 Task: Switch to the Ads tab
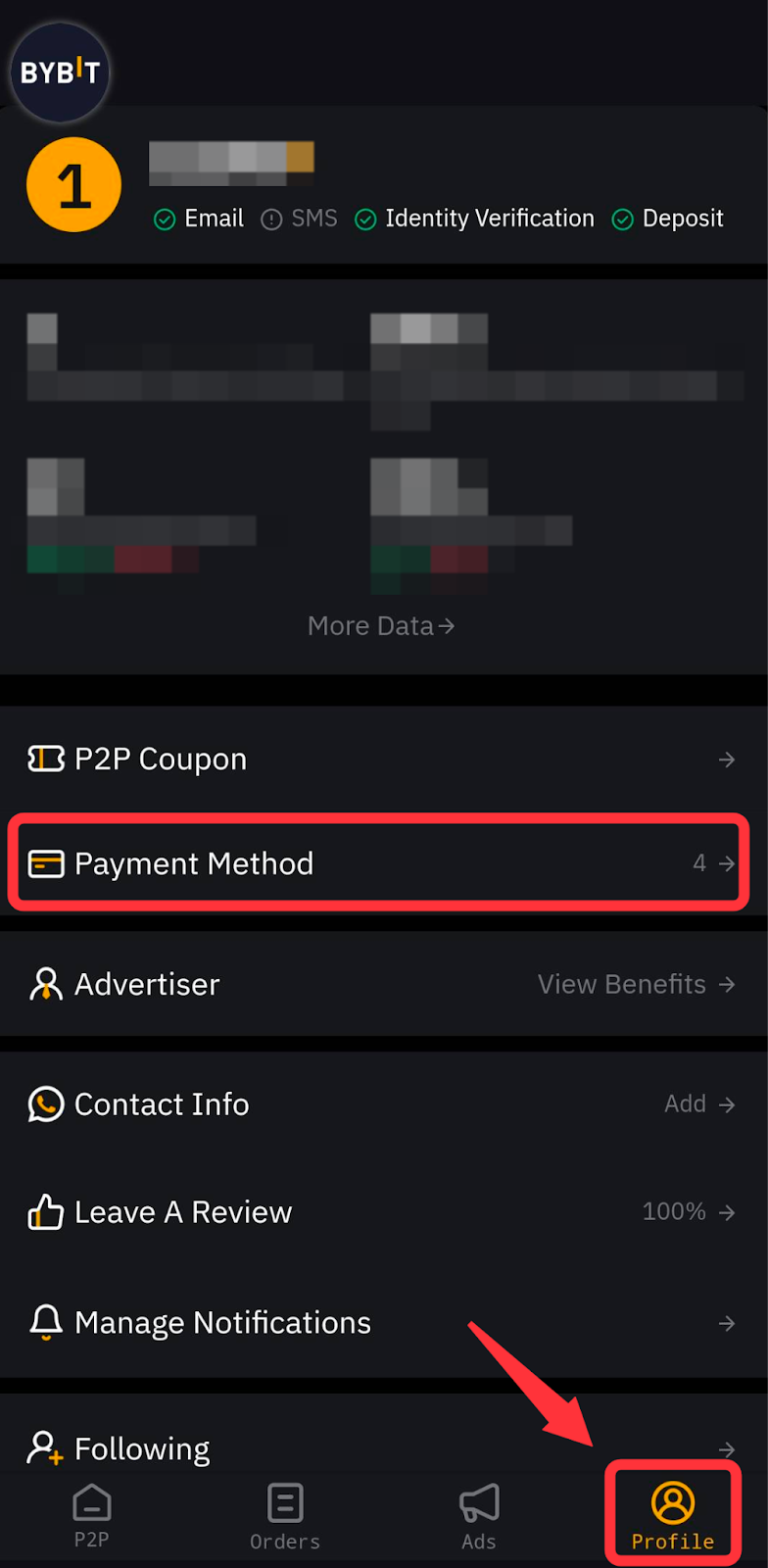(x=479, y=1516)
